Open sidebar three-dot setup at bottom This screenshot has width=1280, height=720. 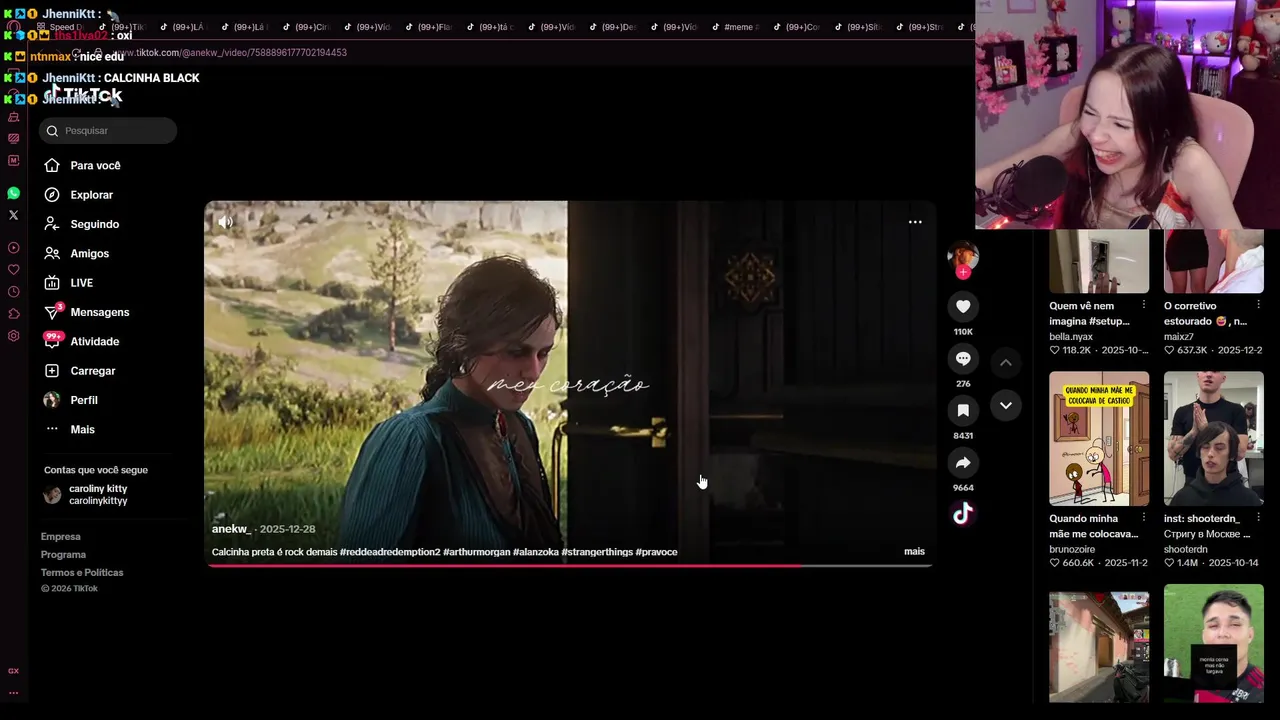pos(13,692)
